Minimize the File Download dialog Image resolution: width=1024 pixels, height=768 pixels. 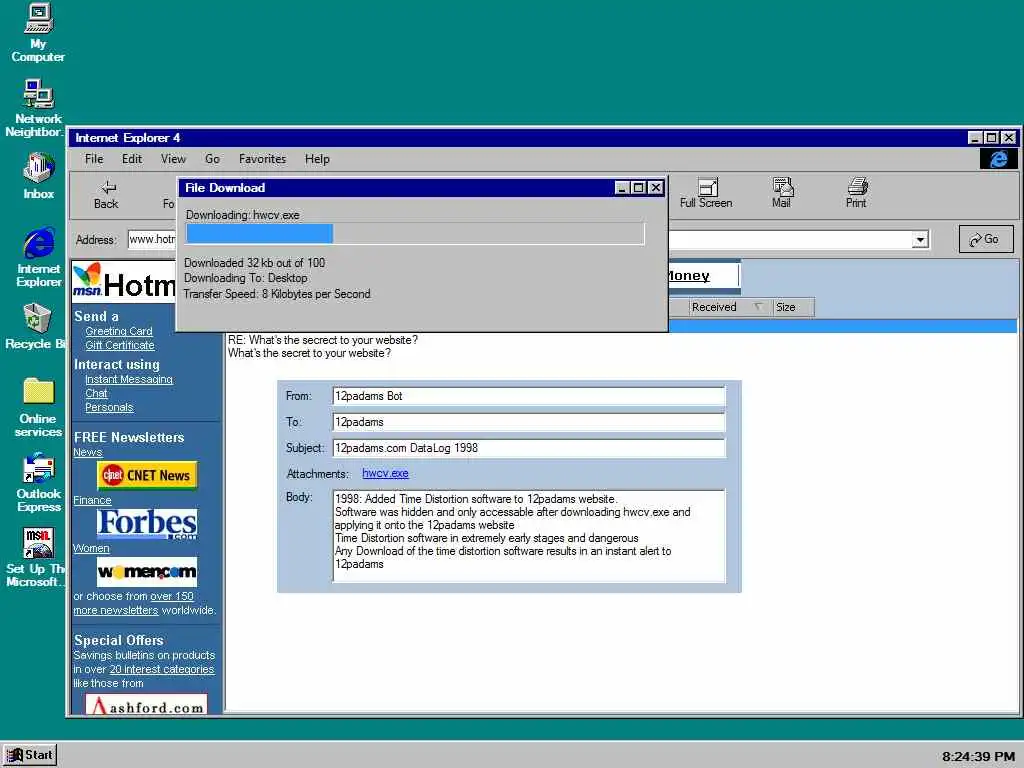tap(622, 188)
